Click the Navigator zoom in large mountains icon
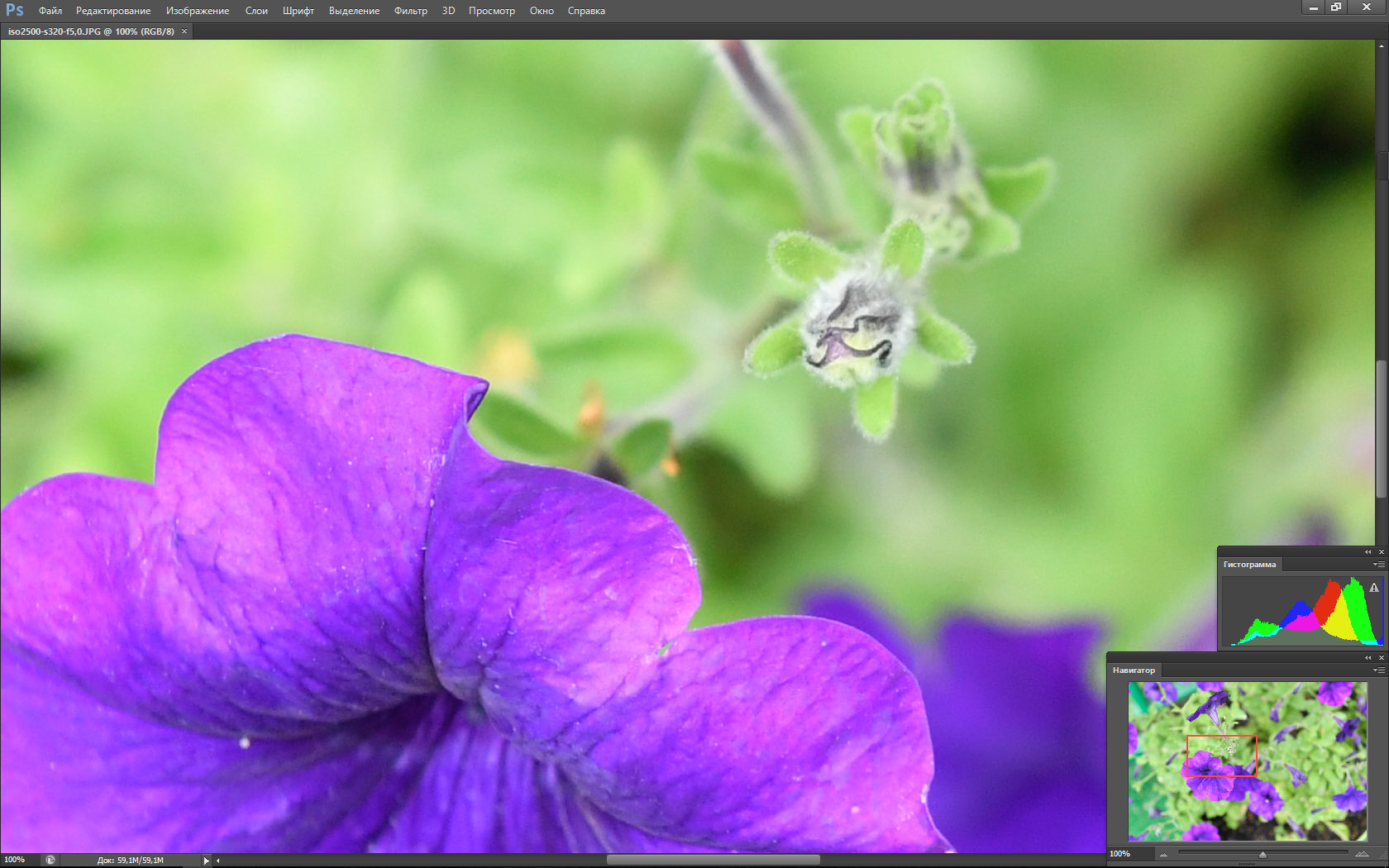The image size is (1389, 868). pos(1362,854)
